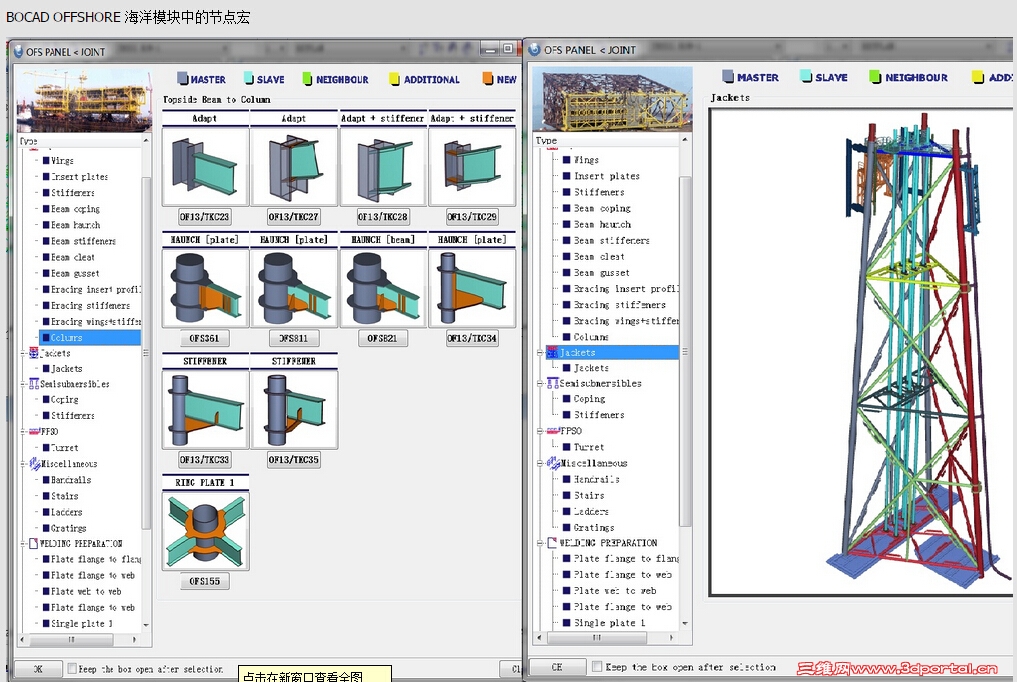Click the OF13/TKC23 label button
The image size is (1017, 682).
point(204,217)
